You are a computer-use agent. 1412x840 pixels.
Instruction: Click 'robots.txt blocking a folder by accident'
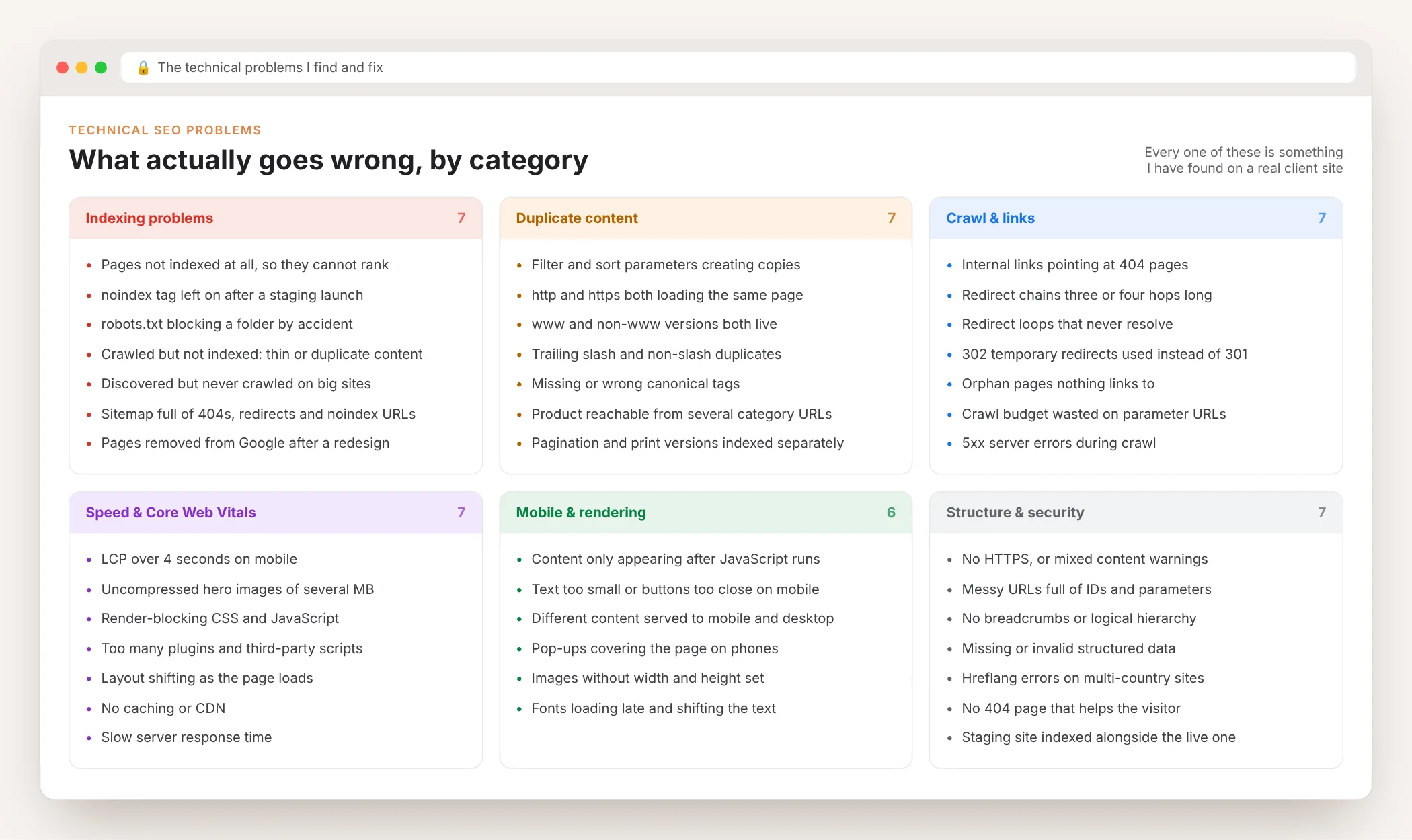[227, 324]
